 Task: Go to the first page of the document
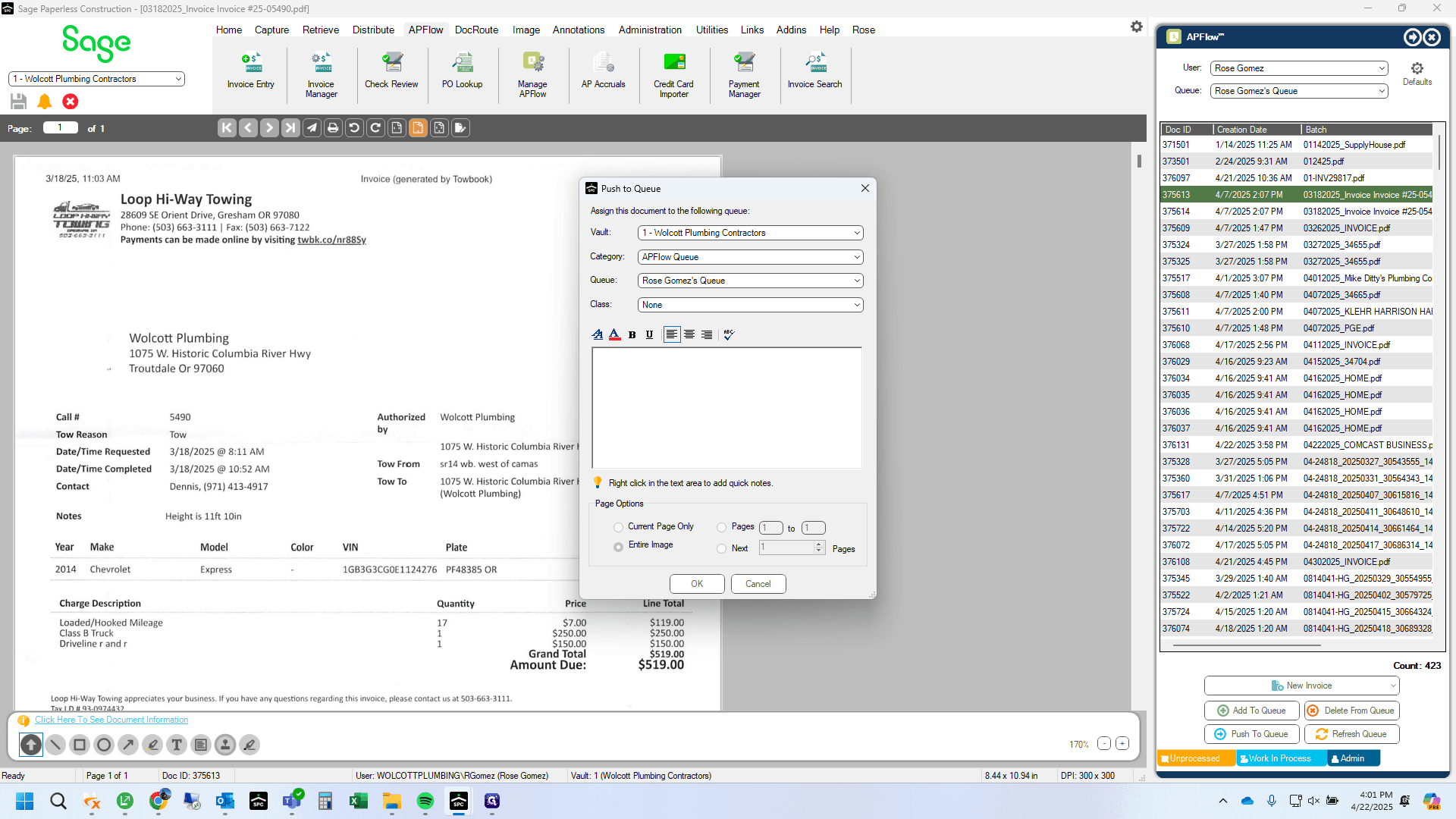coord(227,128)
